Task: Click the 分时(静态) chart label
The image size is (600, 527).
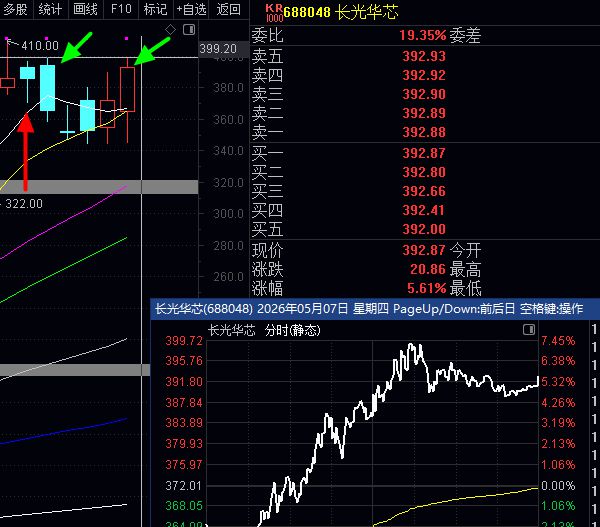Action: point(292,330)
